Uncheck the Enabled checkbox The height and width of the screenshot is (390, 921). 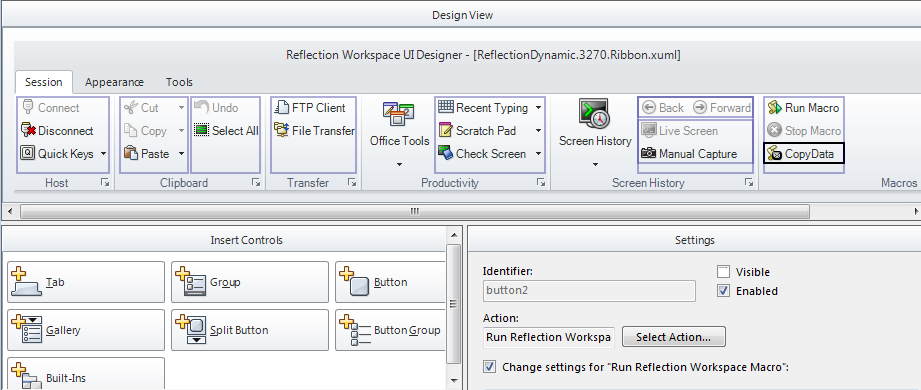point(724,291)
